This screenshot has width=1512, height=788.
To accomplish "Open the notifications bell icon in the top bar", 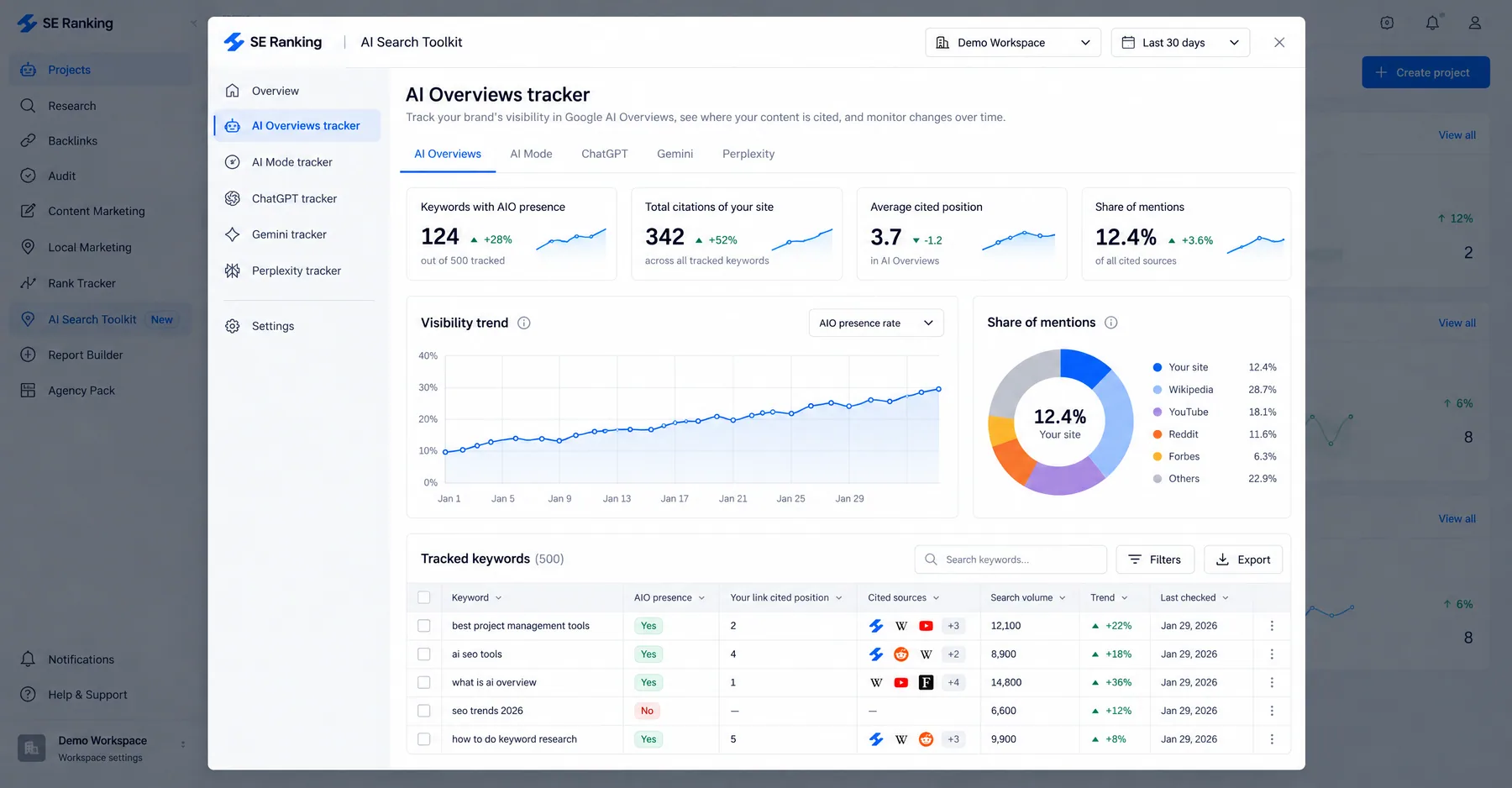I will (1432, 23).
